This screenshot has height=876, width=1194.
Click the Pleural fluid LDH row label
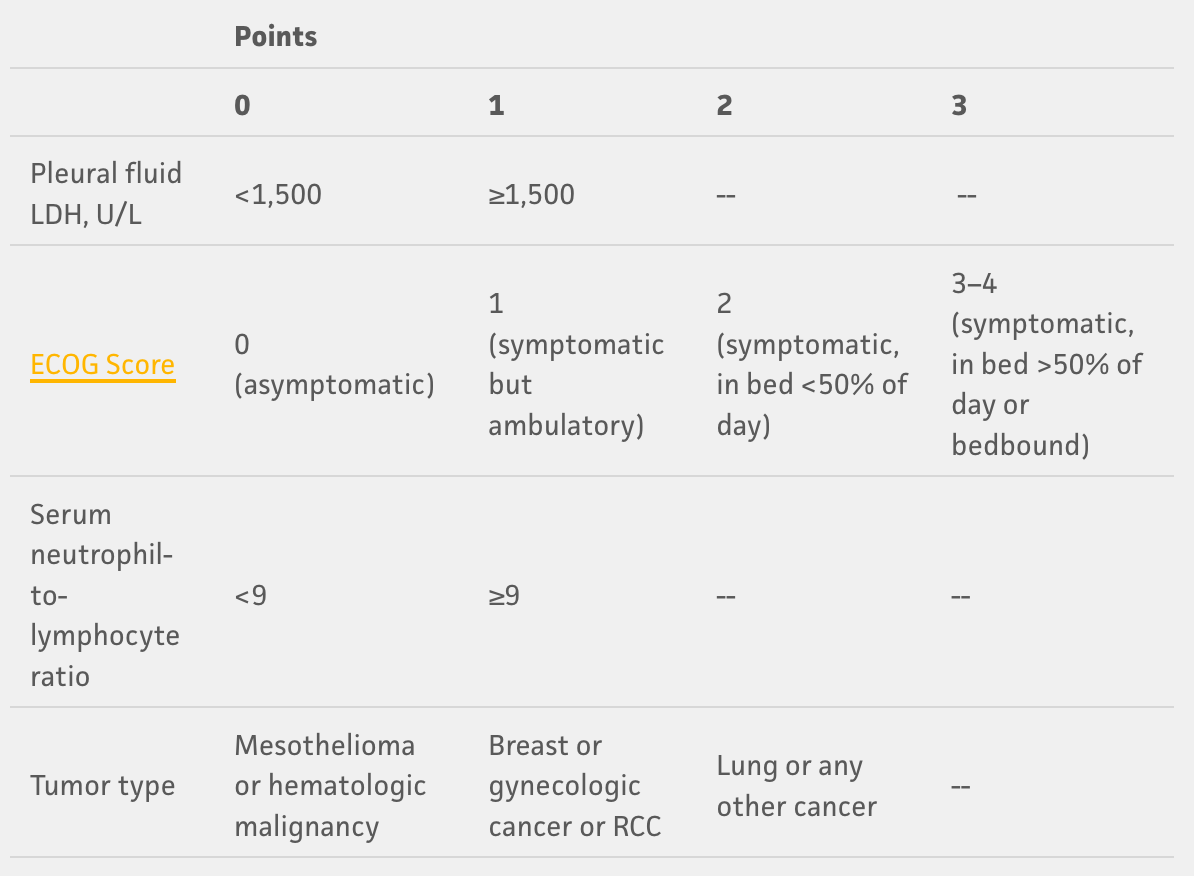106,193
